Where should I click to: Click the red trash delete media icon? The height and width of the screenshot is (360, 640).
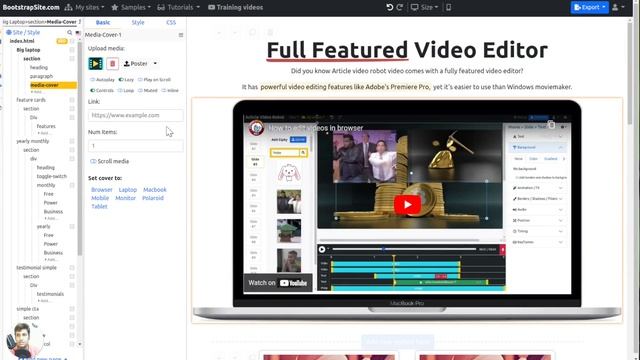(113, 64)
